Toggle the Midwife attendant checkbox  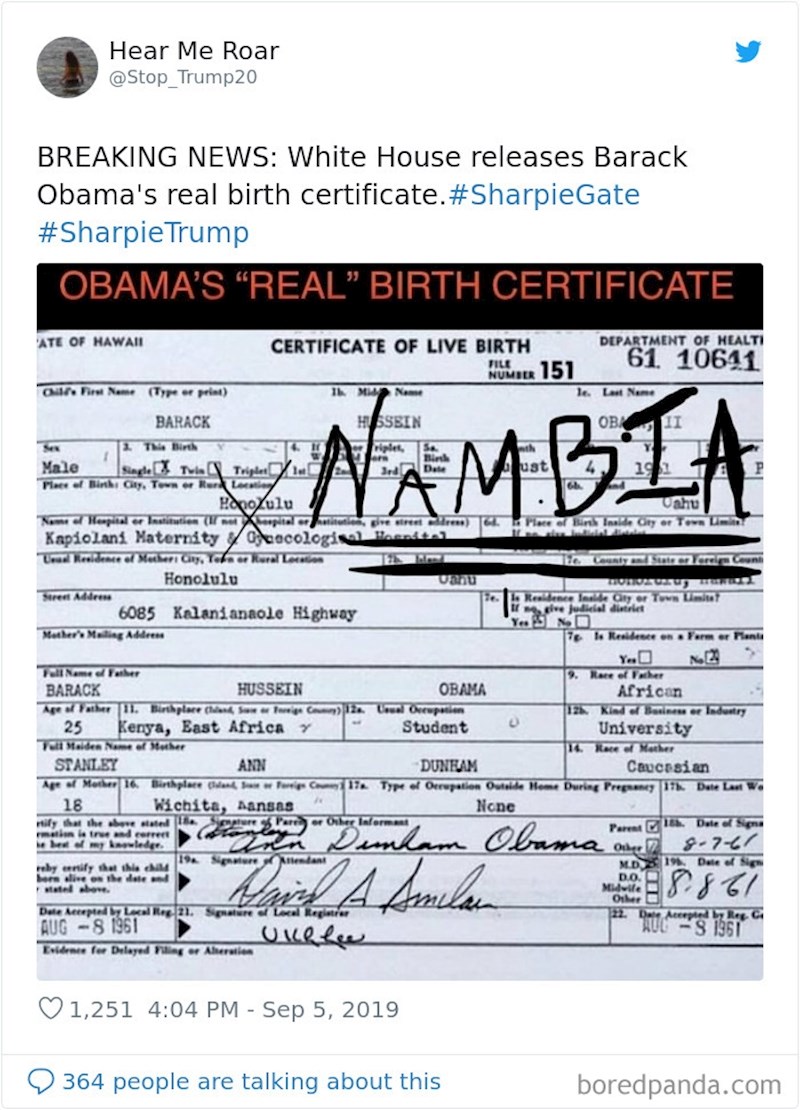(654, 888)
